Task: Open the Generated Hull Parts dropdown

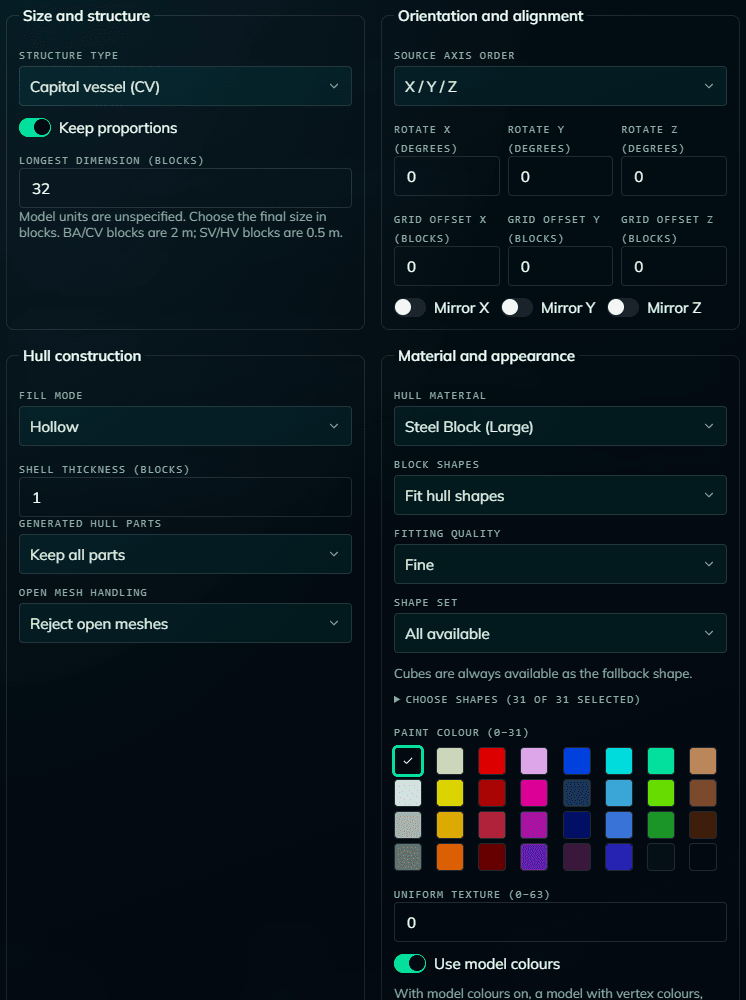Action: [185, 554]
